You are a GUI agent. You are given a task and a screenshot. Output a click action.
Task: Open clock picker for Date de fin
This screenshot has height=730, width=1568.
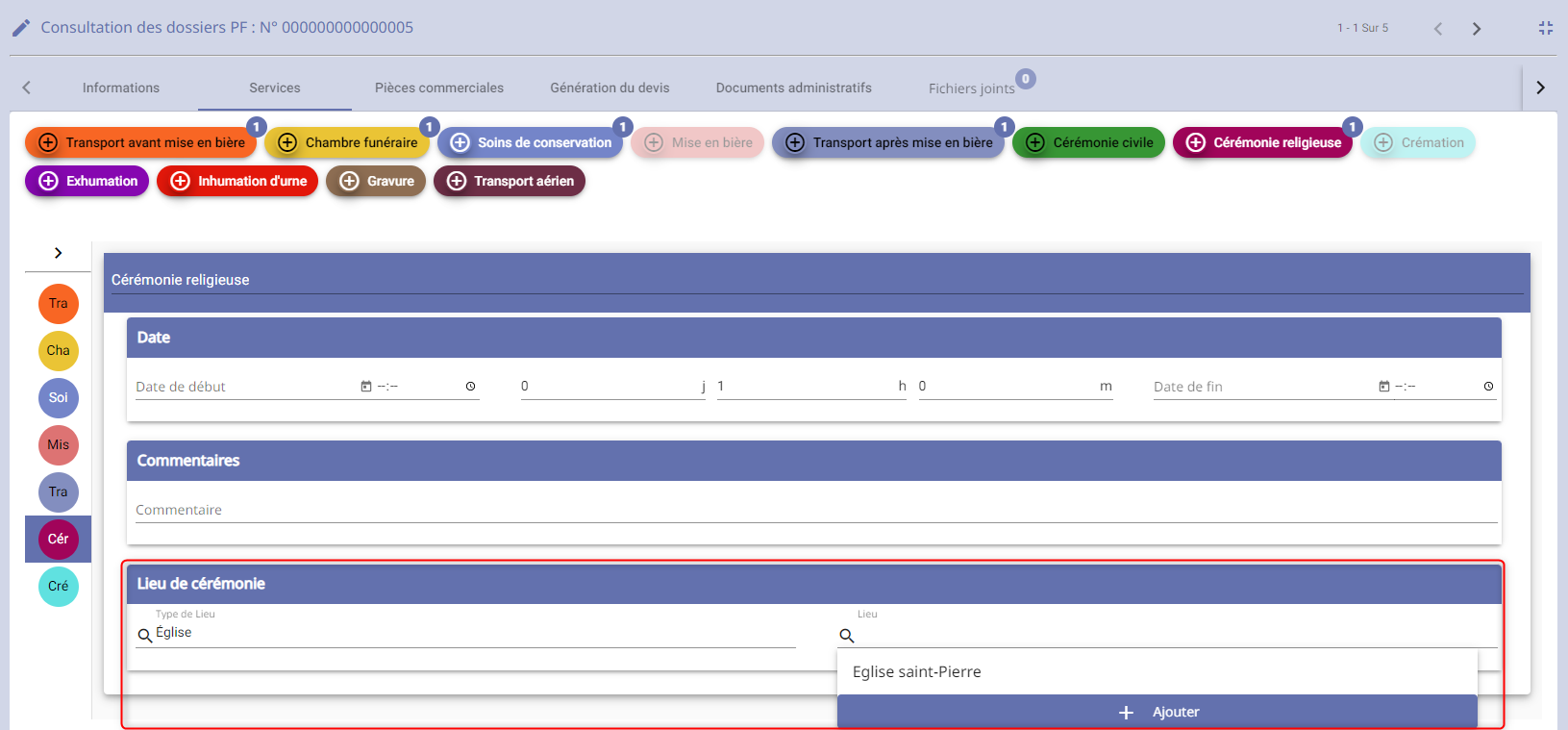[x=1489, y=387]
